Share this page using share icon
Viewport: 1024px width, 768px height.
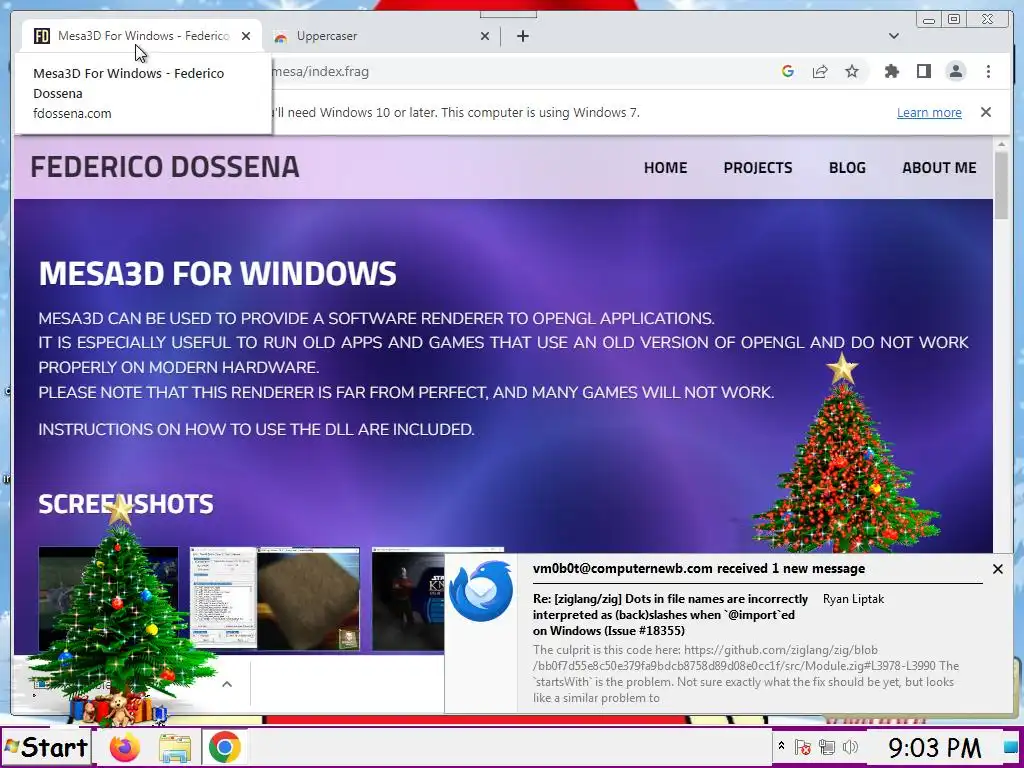(820, 72)
